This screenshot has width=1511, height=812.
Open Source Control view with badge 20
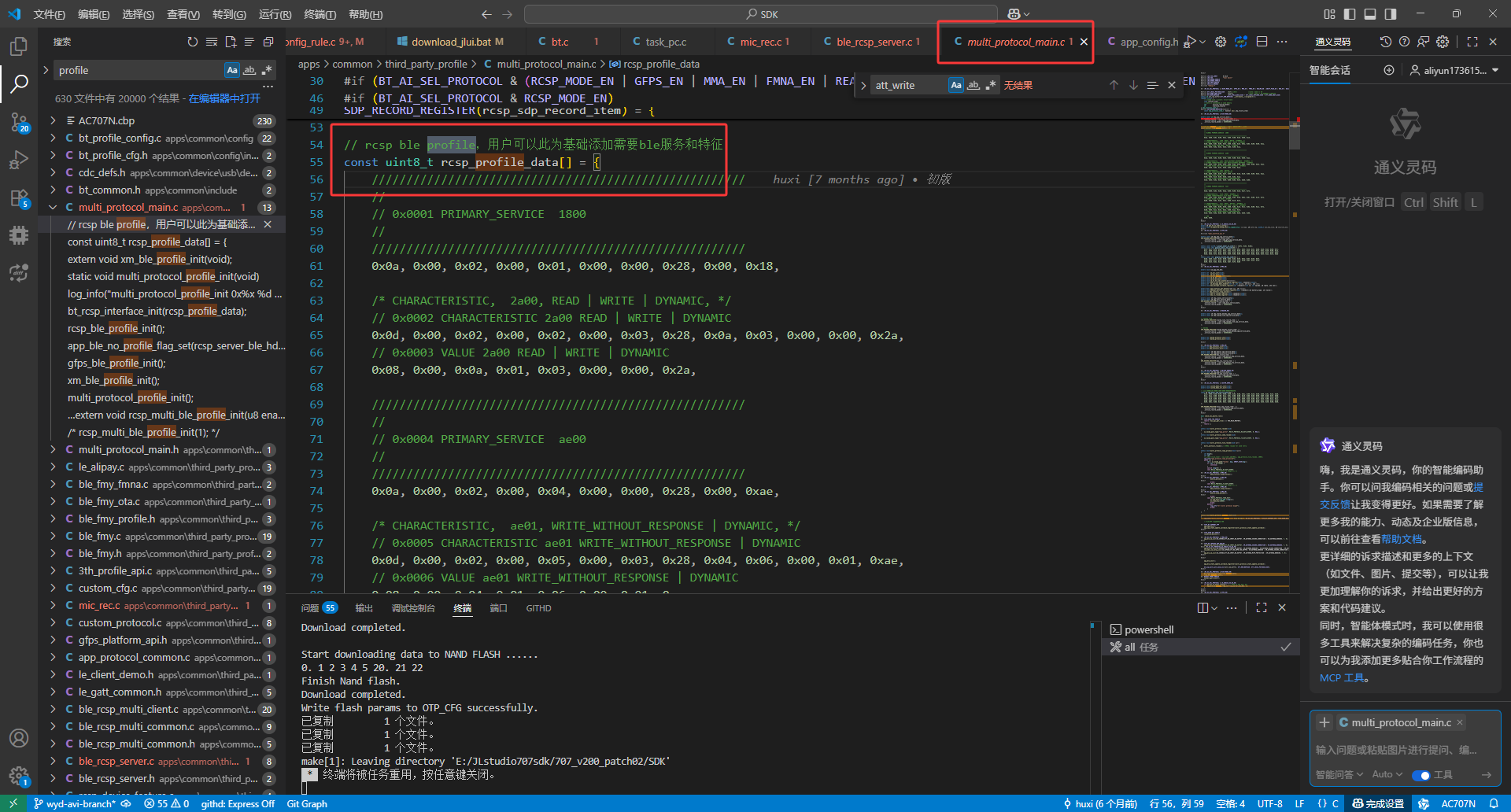pyautogui.click(x=19, y=122)
